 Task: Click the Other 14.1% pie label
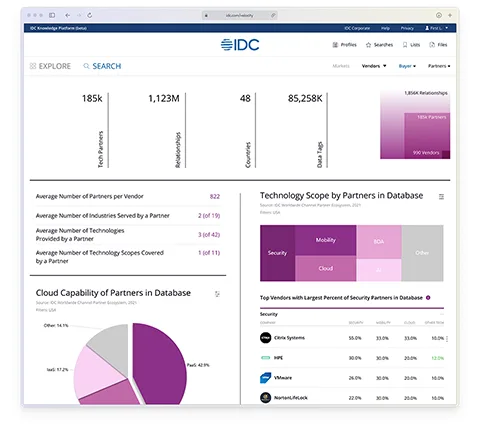[x=56, y=325]
